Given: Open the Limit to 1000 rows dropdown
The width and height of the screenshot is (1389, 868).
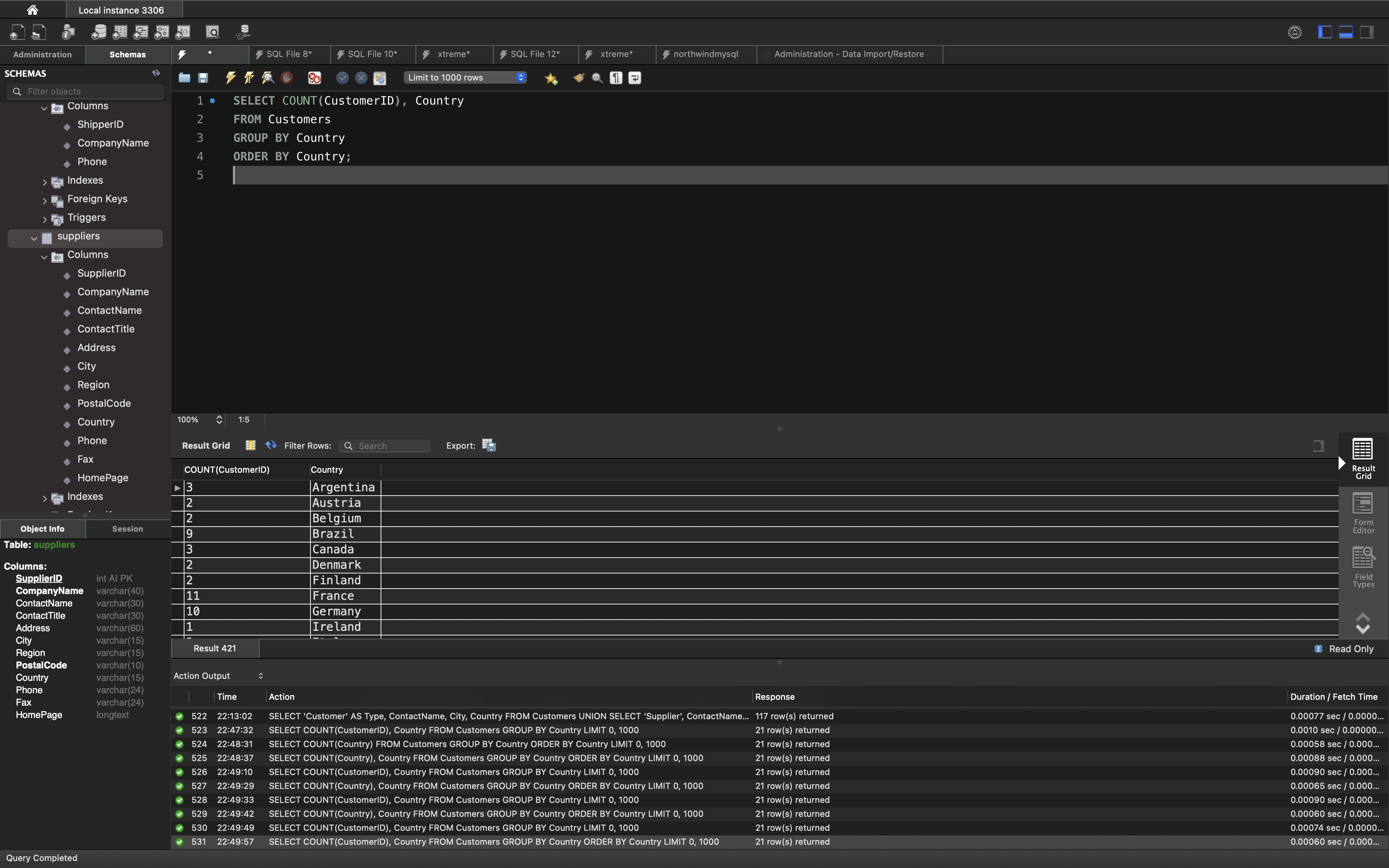Looking at the screenshot, I should [x=465, y=77].
